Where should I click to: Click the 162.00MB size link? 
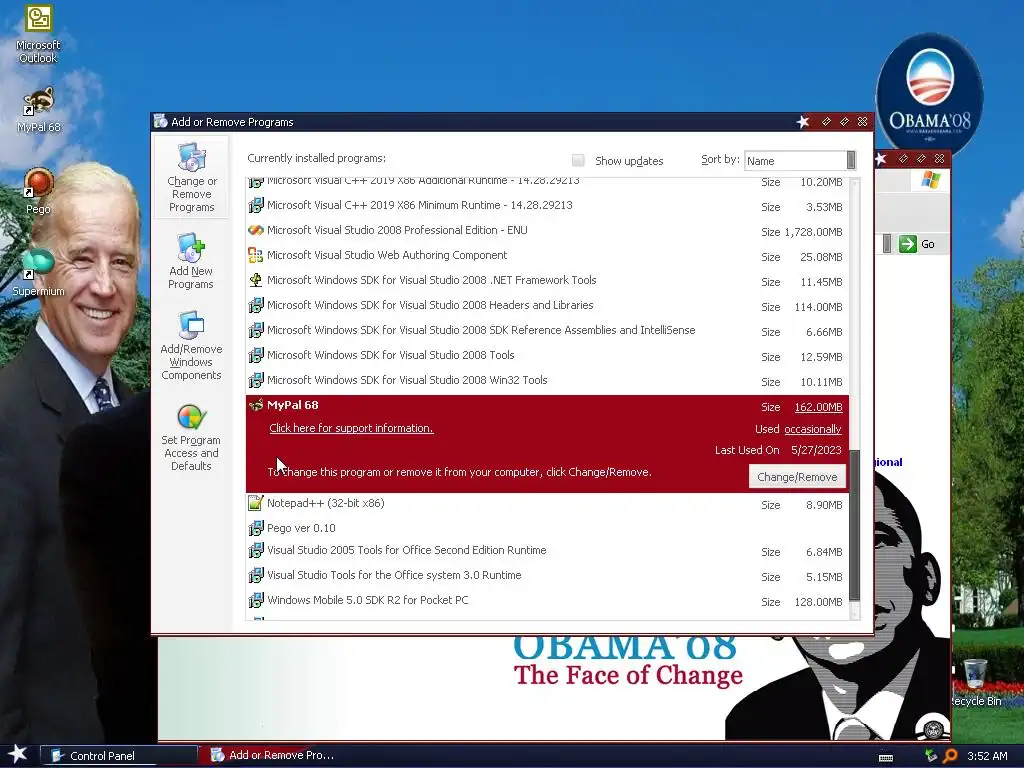[x=818, y=407]
